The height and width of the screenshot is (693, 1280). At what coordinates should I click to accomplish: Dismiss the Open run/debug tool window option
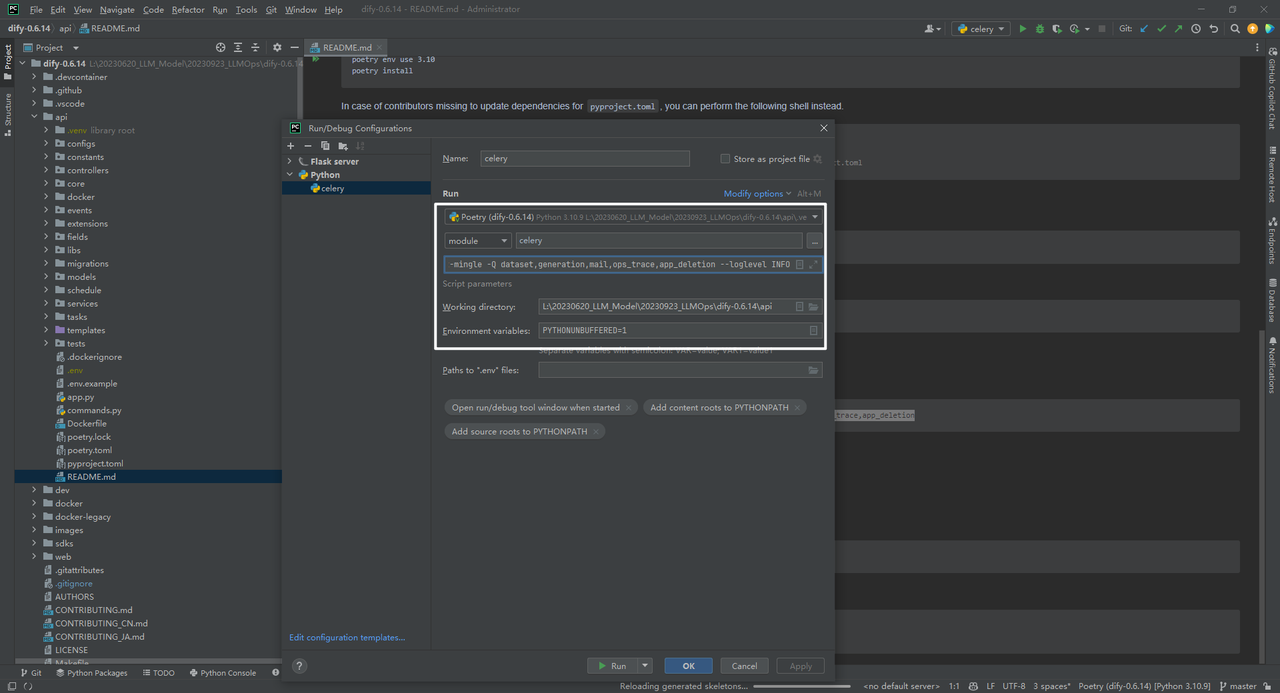628,407
